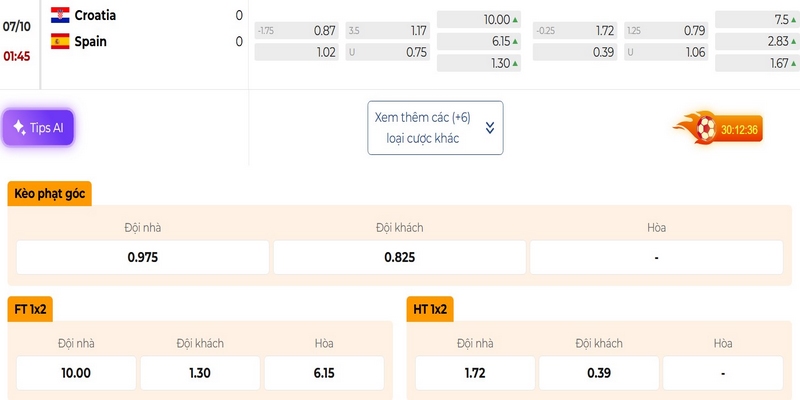The width and height of the screenshot is (800, 400).
Task: Select the HT 1x2 tab
Action: 430,309
